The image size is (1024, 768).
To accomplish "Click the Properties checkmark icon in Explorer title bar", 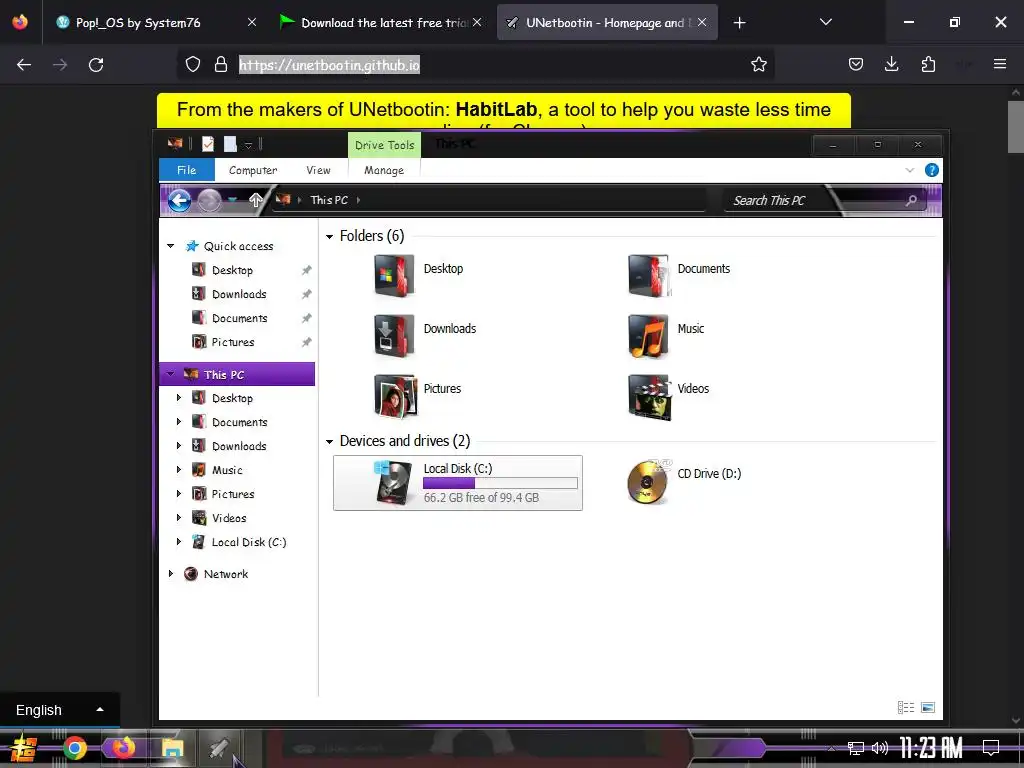I will coord(208,144).
